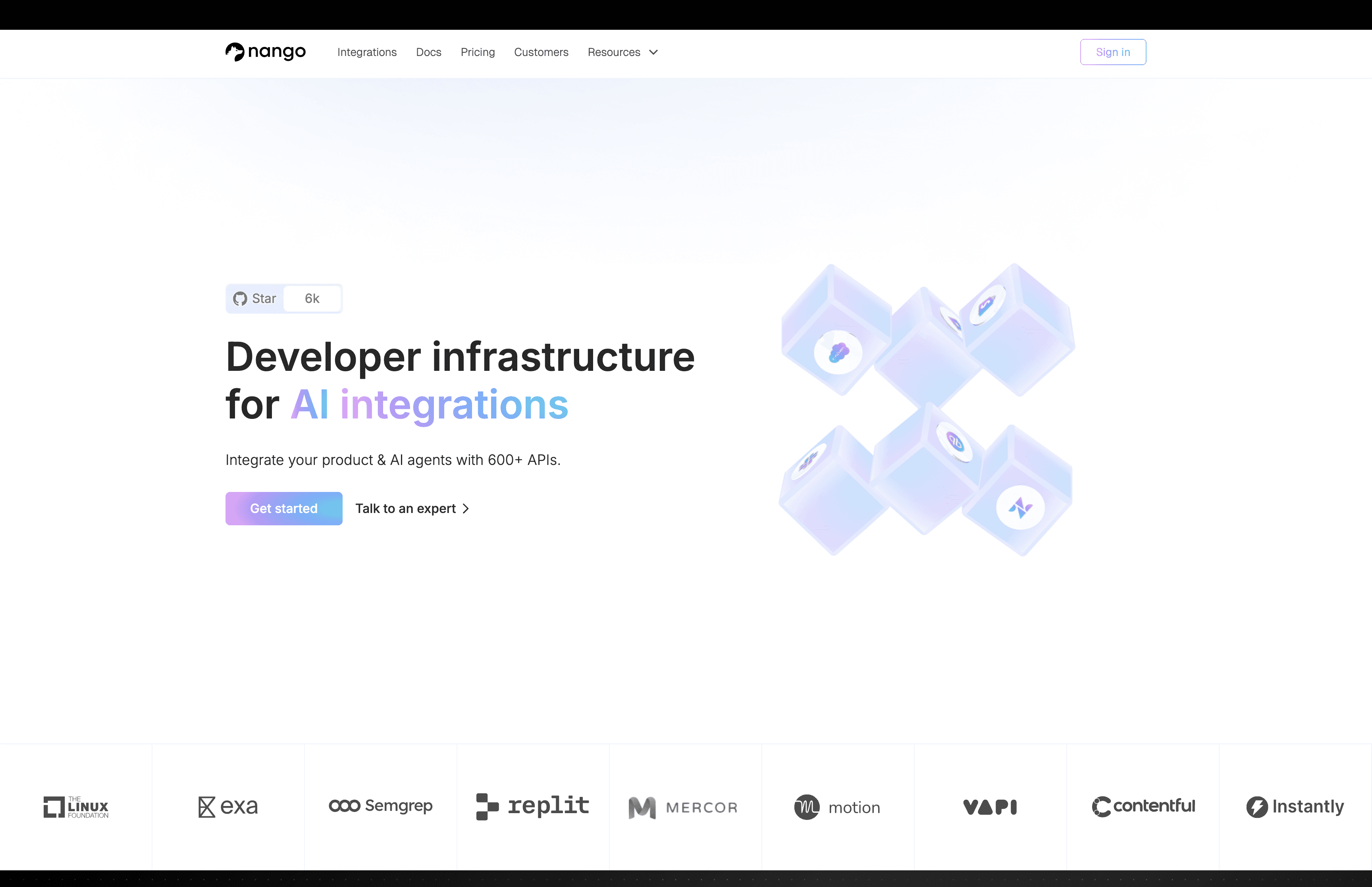
Task: Click the chevron next to Resources
Action: [x=653, y=52]
